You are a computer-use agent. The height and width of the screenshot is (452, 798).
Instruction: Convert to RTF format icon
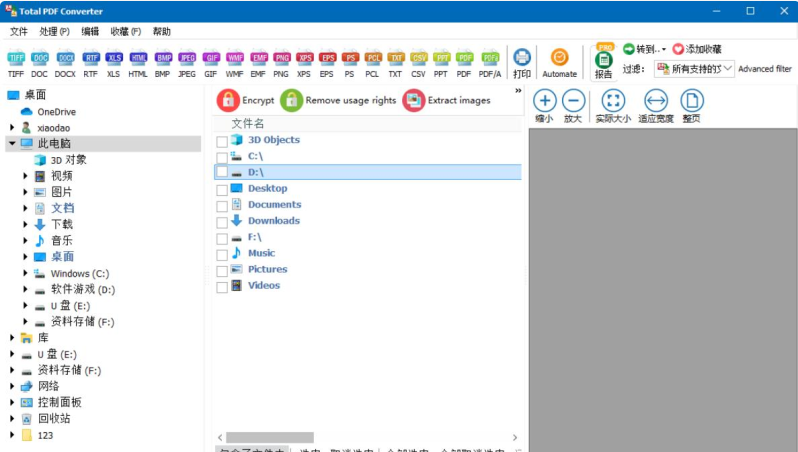[91, 64]
